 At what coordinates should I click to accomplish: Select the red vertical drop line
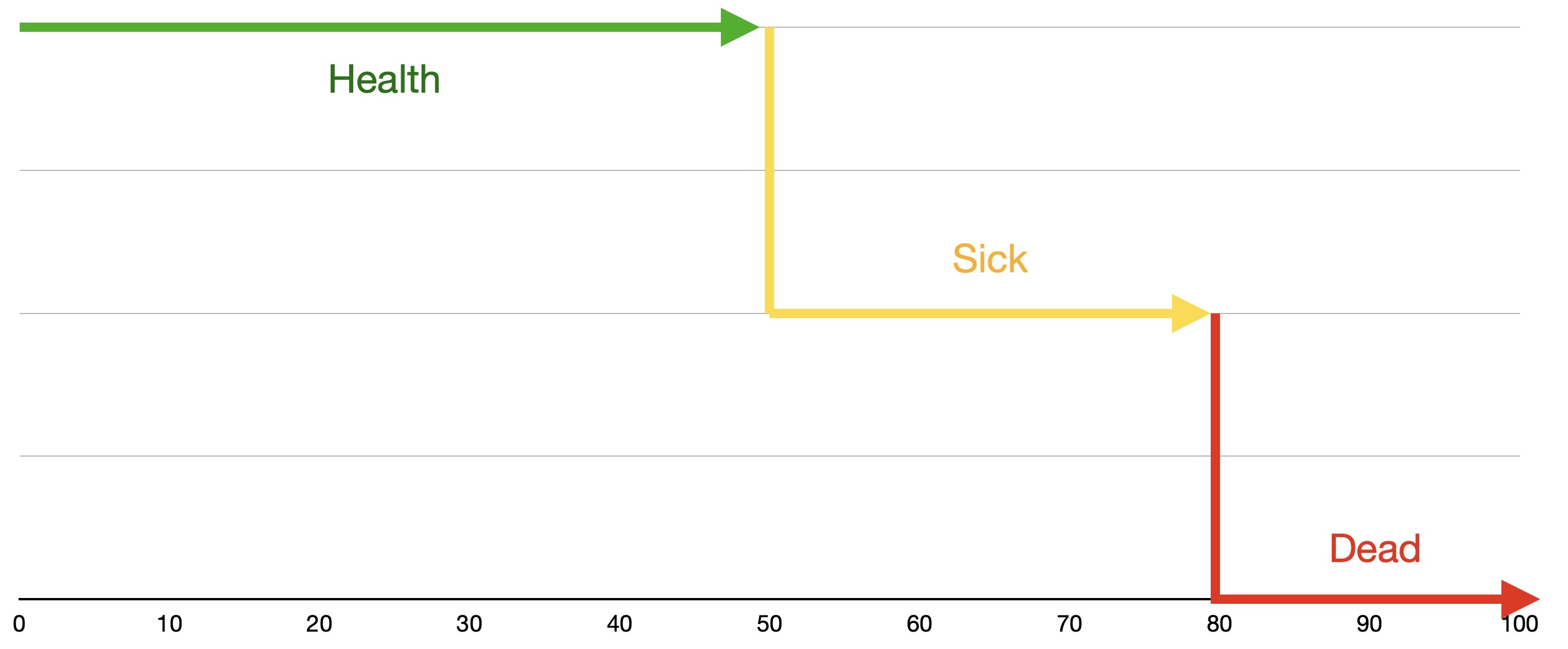(1215, 456)
